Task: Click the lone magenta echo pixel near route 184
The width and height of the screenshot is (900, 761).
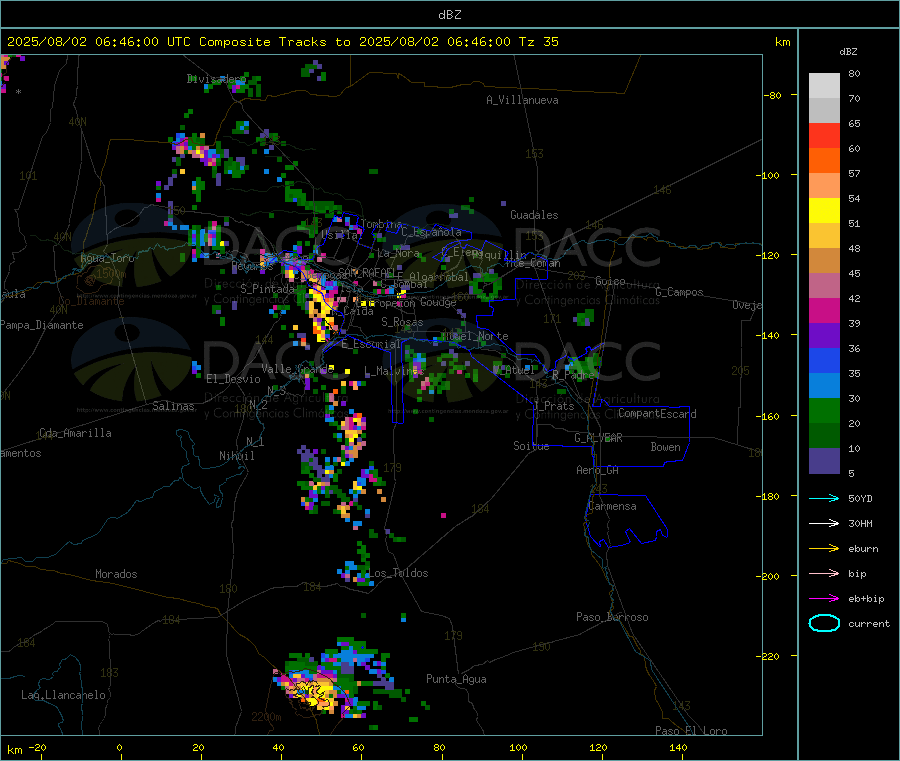Action: click(443, 515)
